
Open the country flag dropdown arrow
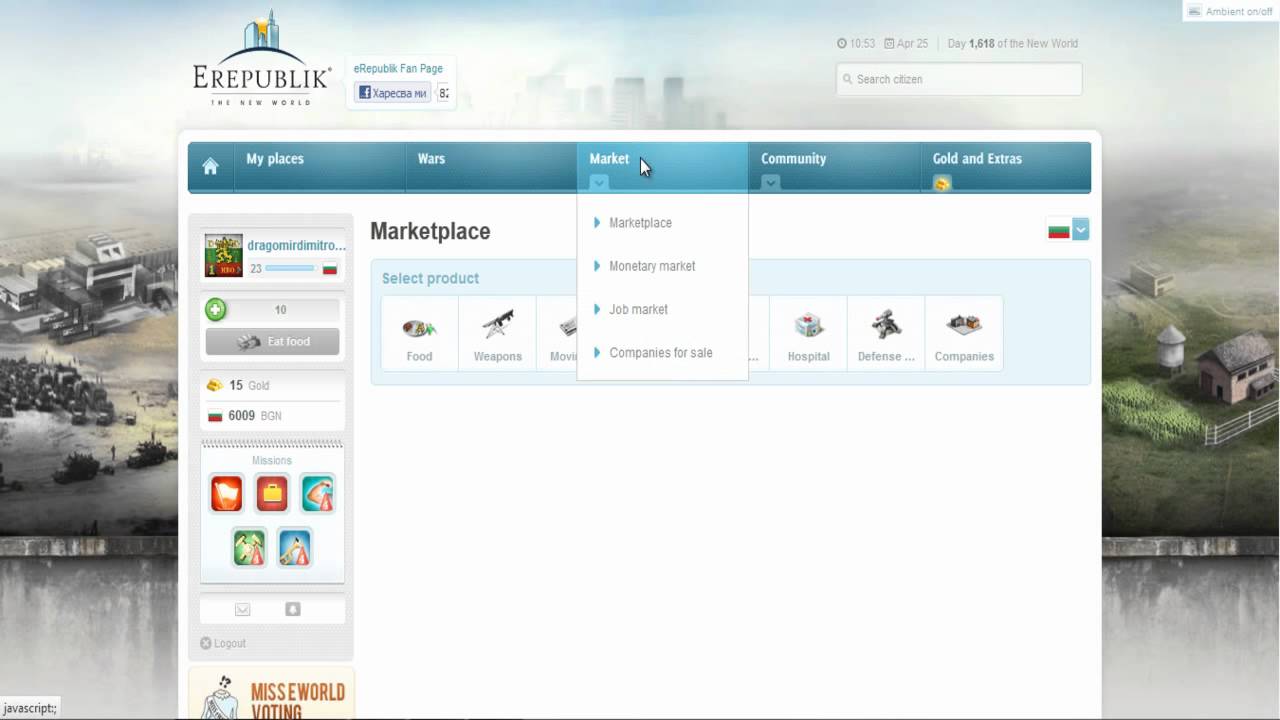[x=1080, y=230]
